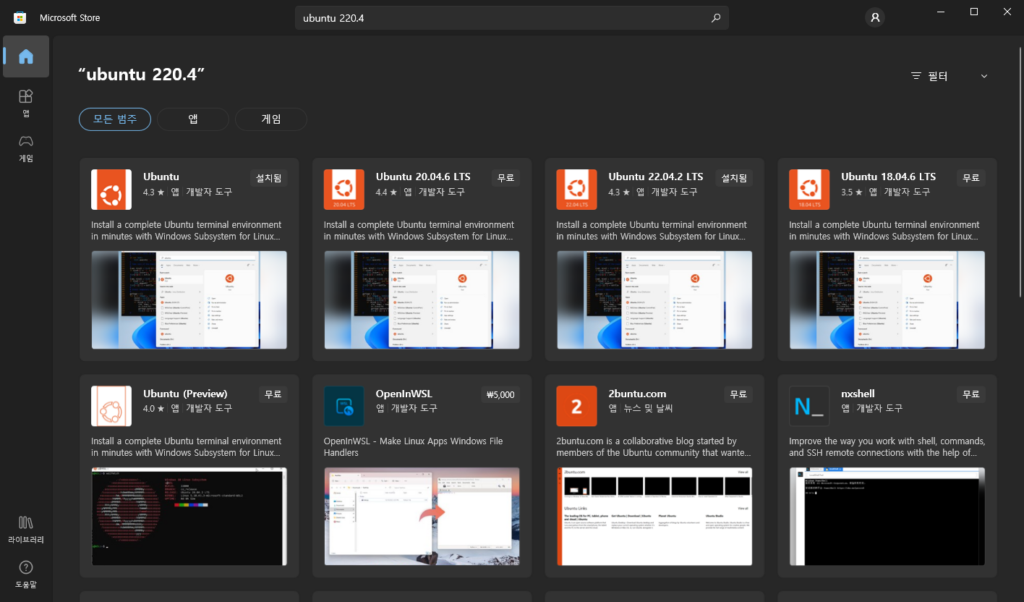Click the Ubuntu 18.04.6 LTS app icon
The width and height of the screenshot is (1024, 602).
tap(808, 189)
